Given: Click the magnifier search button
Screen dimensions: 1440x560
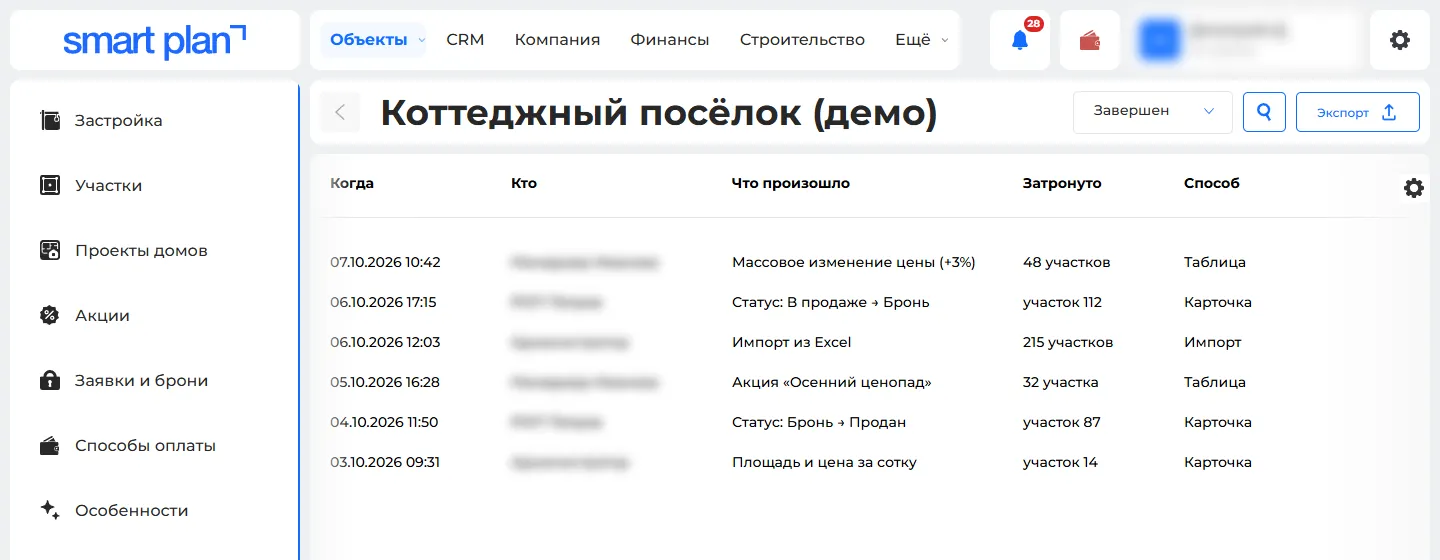Looking at the screenshot, I should coord(1264,112).
